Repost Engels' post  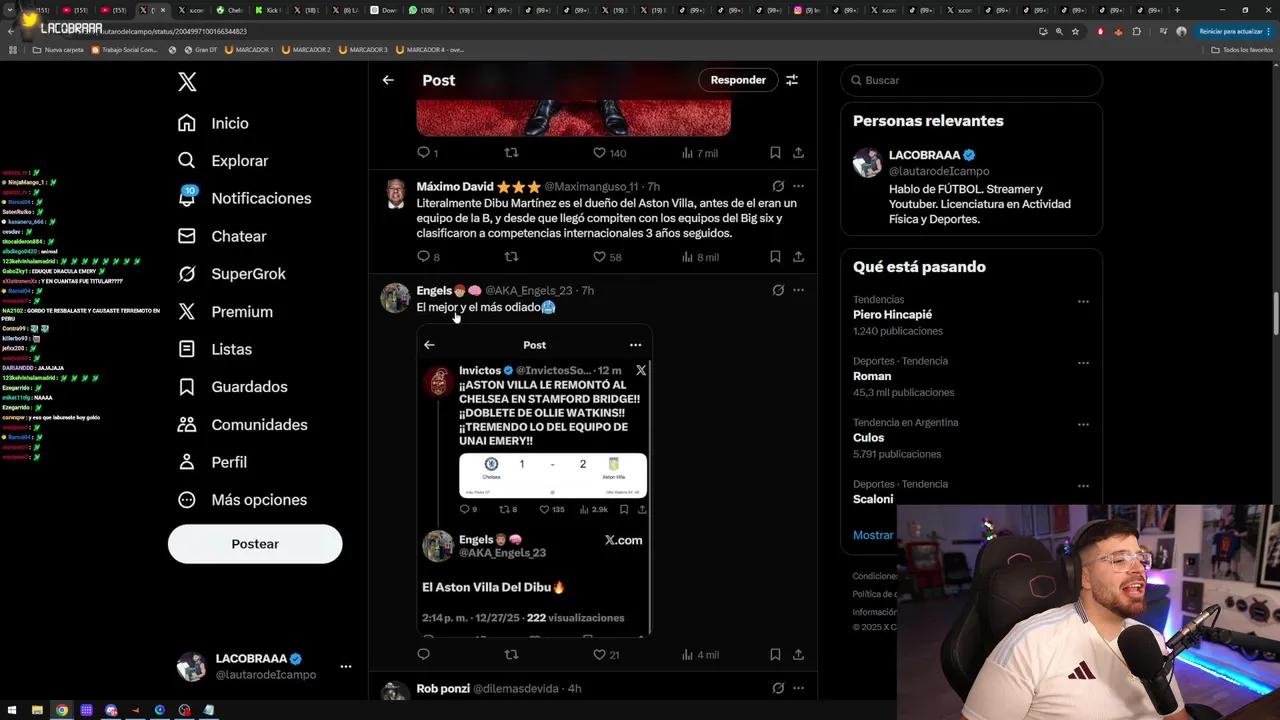point(511,655)
